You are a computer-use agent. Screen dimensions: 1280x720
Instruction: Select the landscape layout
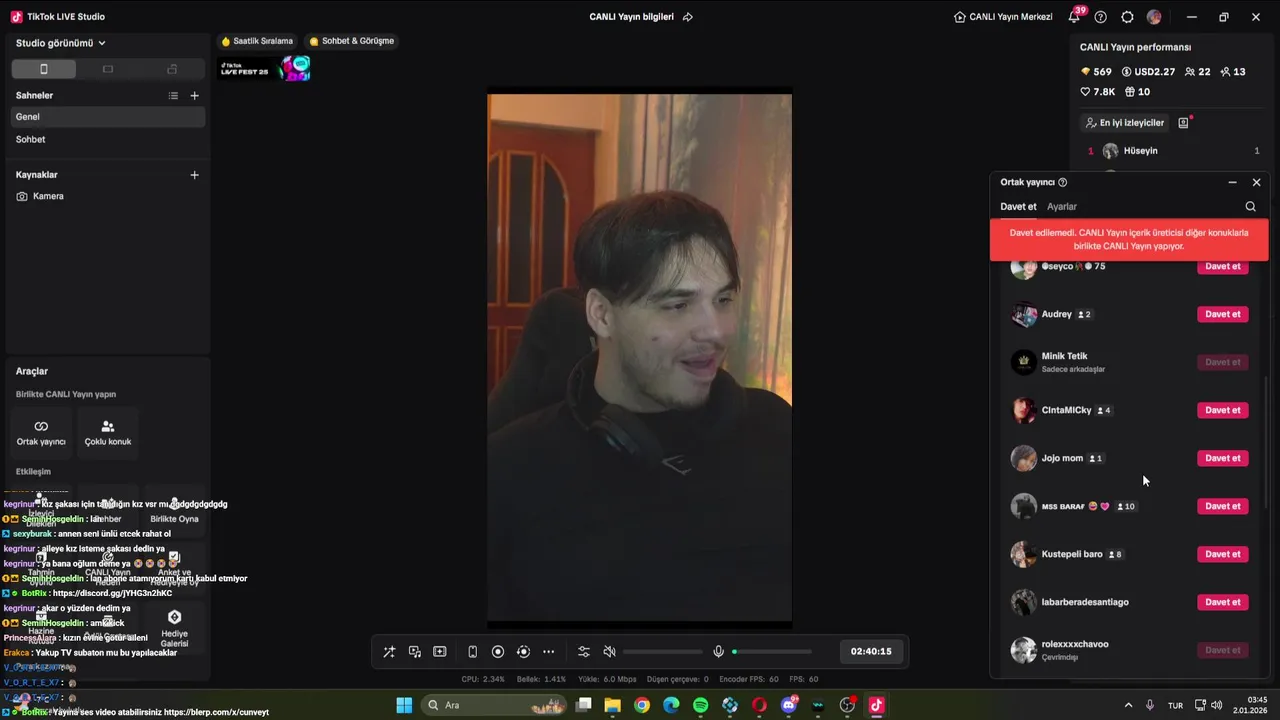click(108, 69)
